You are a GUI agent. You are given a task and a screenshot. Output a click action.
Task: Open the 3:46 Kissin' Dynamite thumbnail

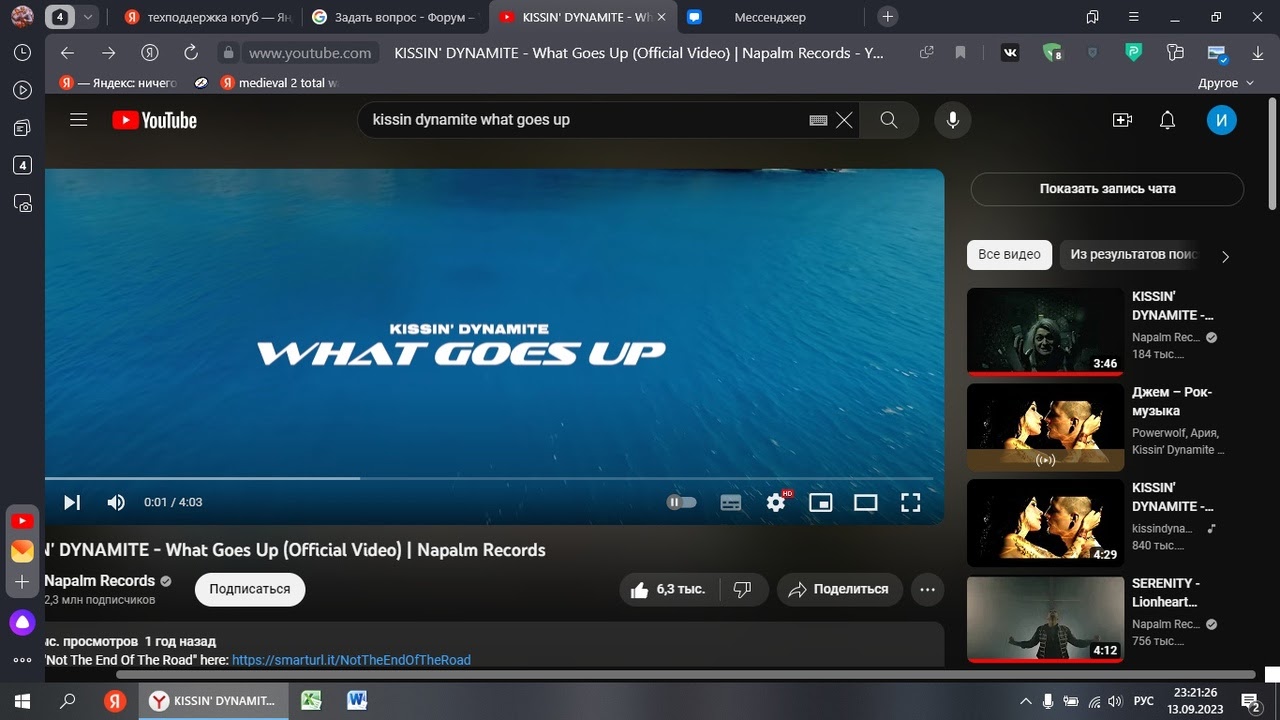1045,331
